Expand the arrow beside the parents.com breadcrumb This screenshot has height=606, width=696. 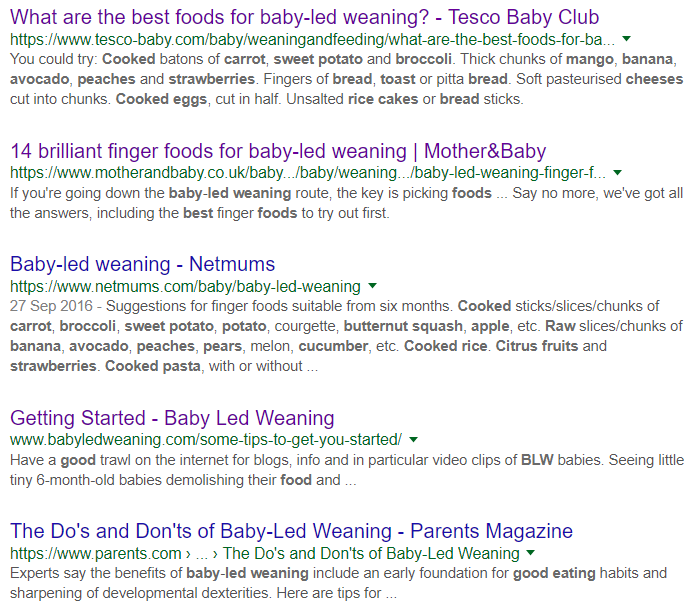coord(531,554)
